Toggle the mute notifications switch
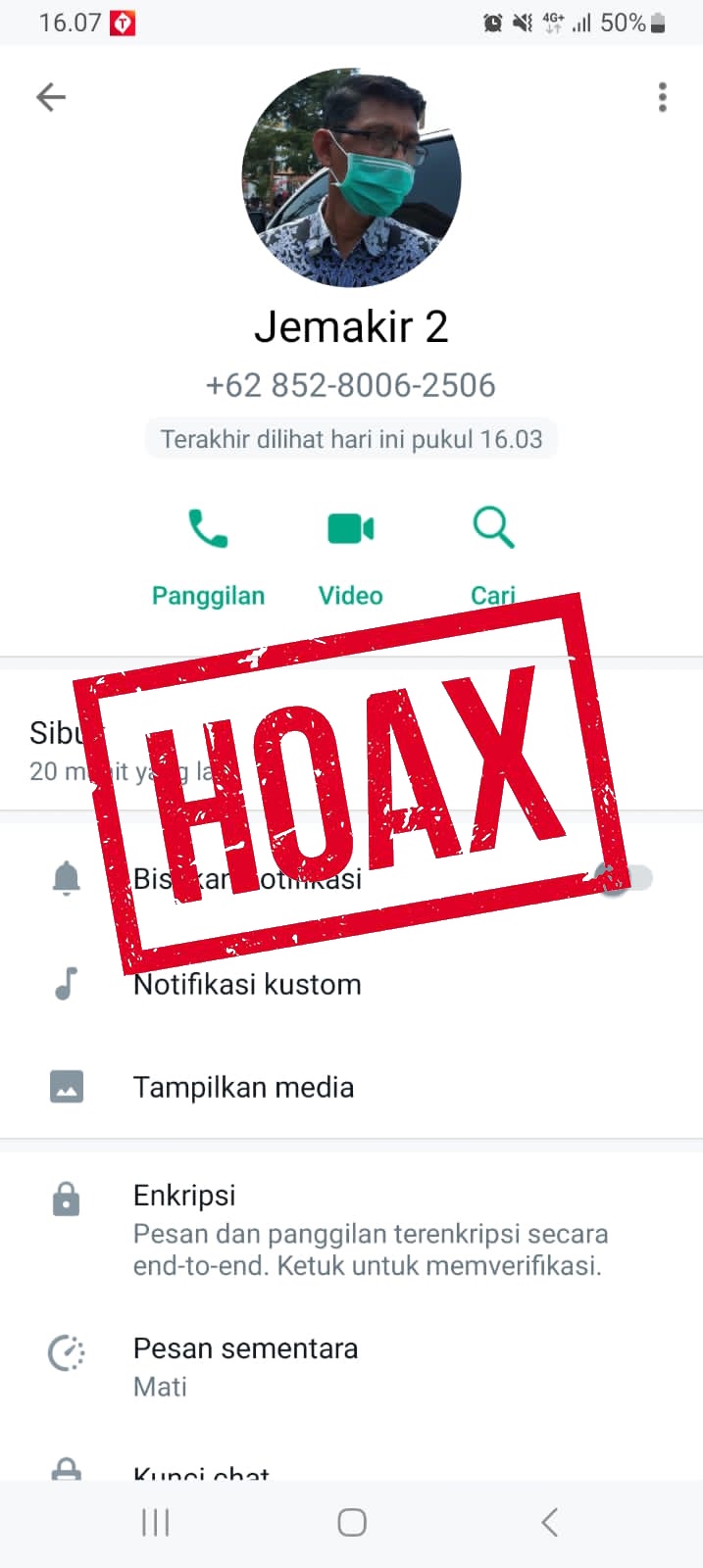This screenshot has height=1568, width=703. pos(625,878)
